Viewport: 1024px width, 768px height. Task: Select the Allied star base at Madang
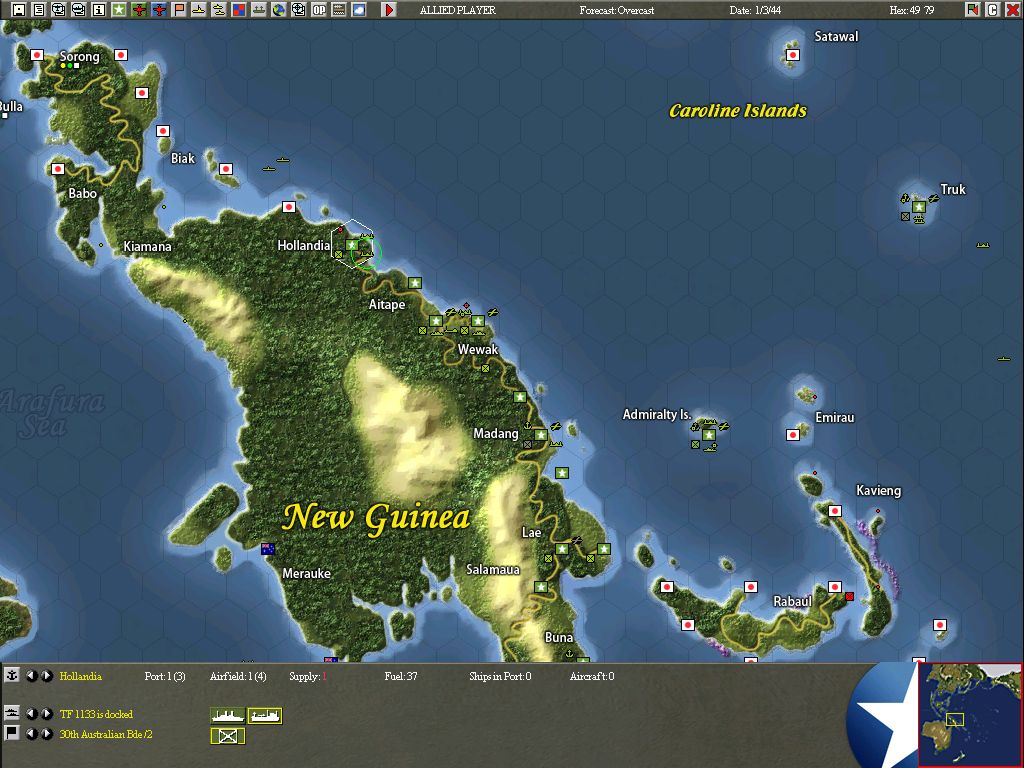[541, 435]
